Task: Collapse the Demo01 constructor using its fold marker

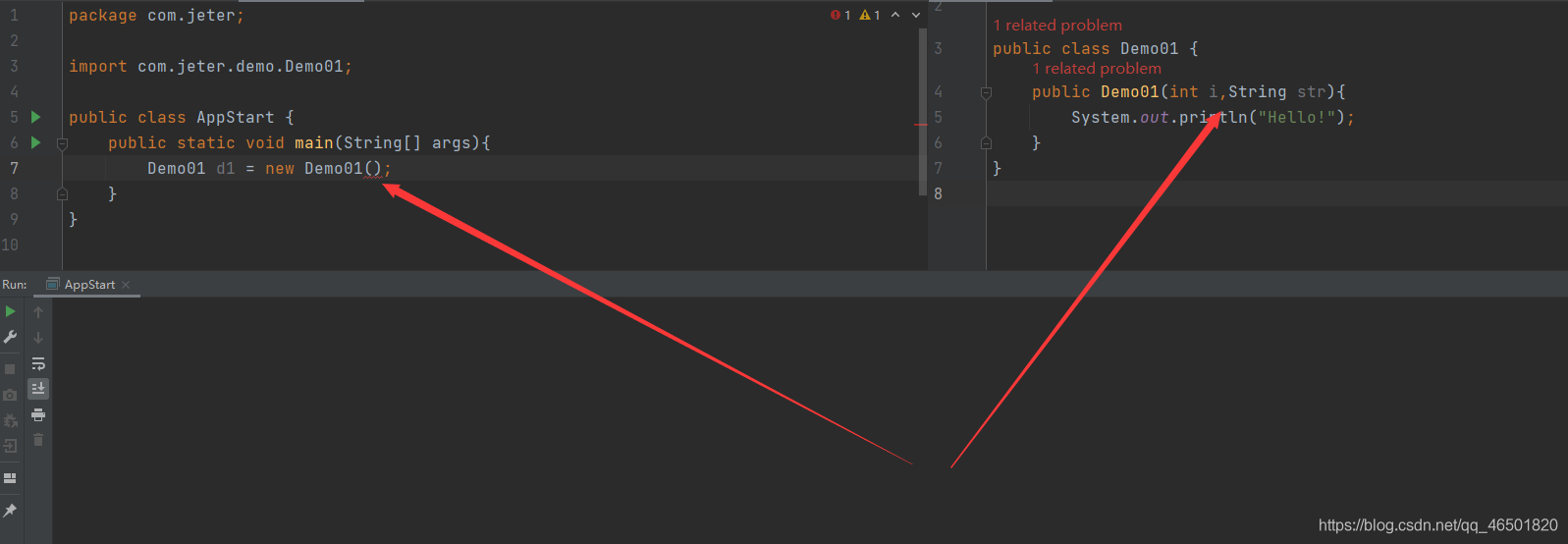Action: click(986, 92)
